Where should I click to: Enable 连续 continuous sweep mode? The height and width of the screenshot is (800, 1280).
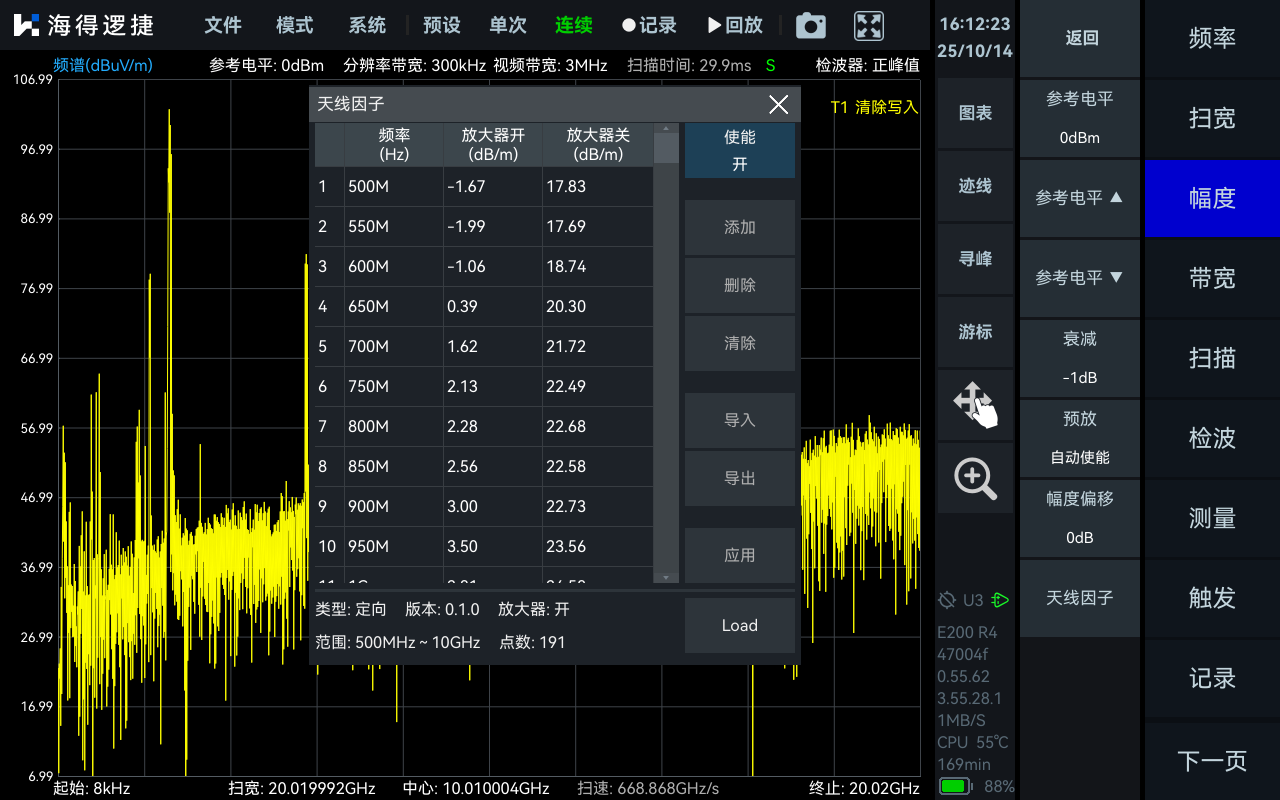pyautogui.click(x=574, y=26)
